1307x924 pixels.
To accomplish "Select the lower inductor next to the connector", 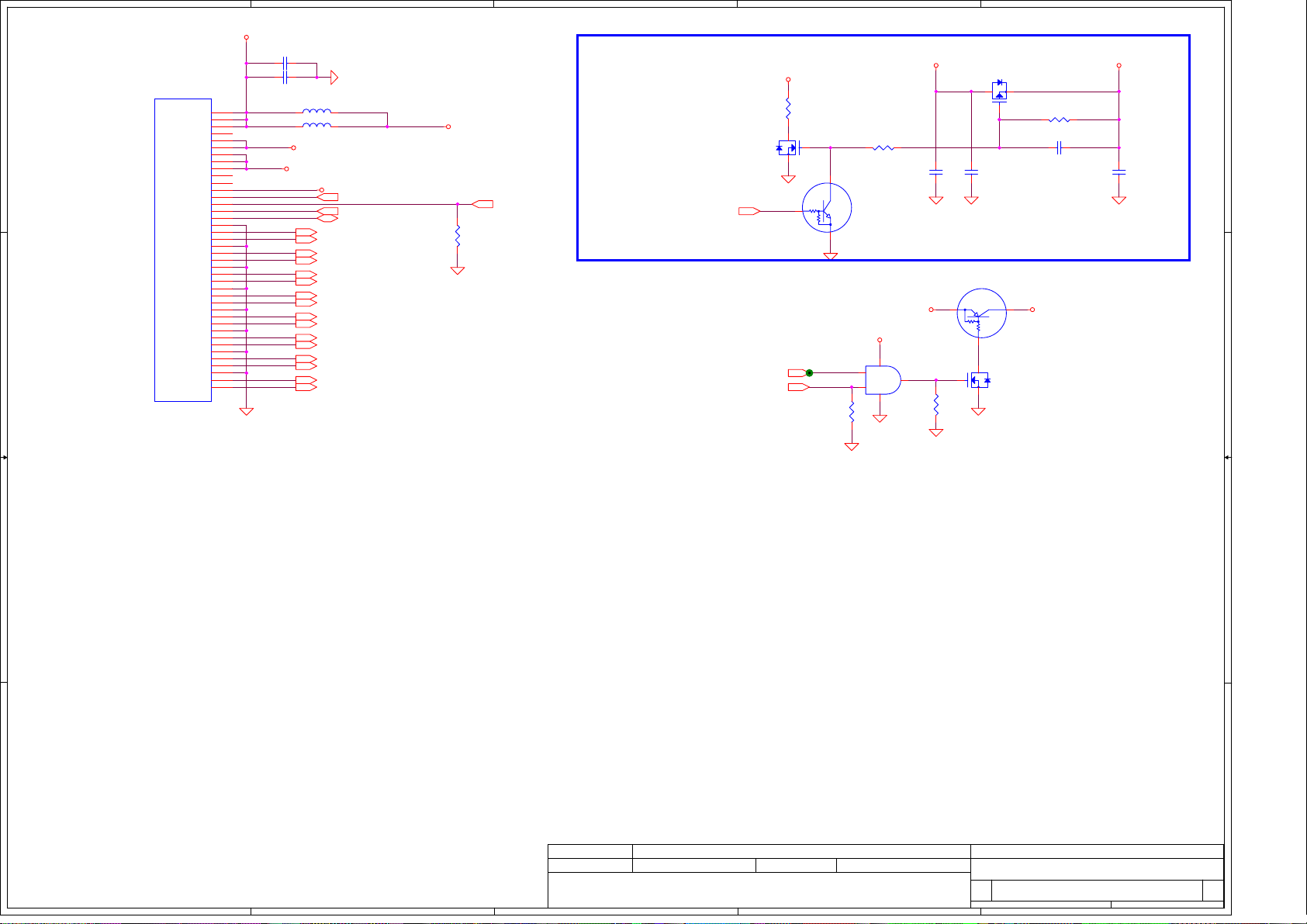I will point(316,126).
